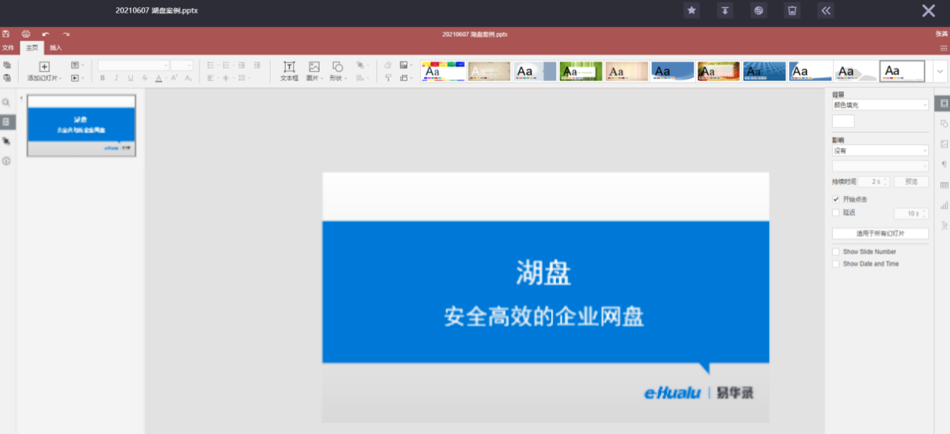Screen dimensions: 950x434
Task: Open the font name combo box
Action: coord(134,65)
